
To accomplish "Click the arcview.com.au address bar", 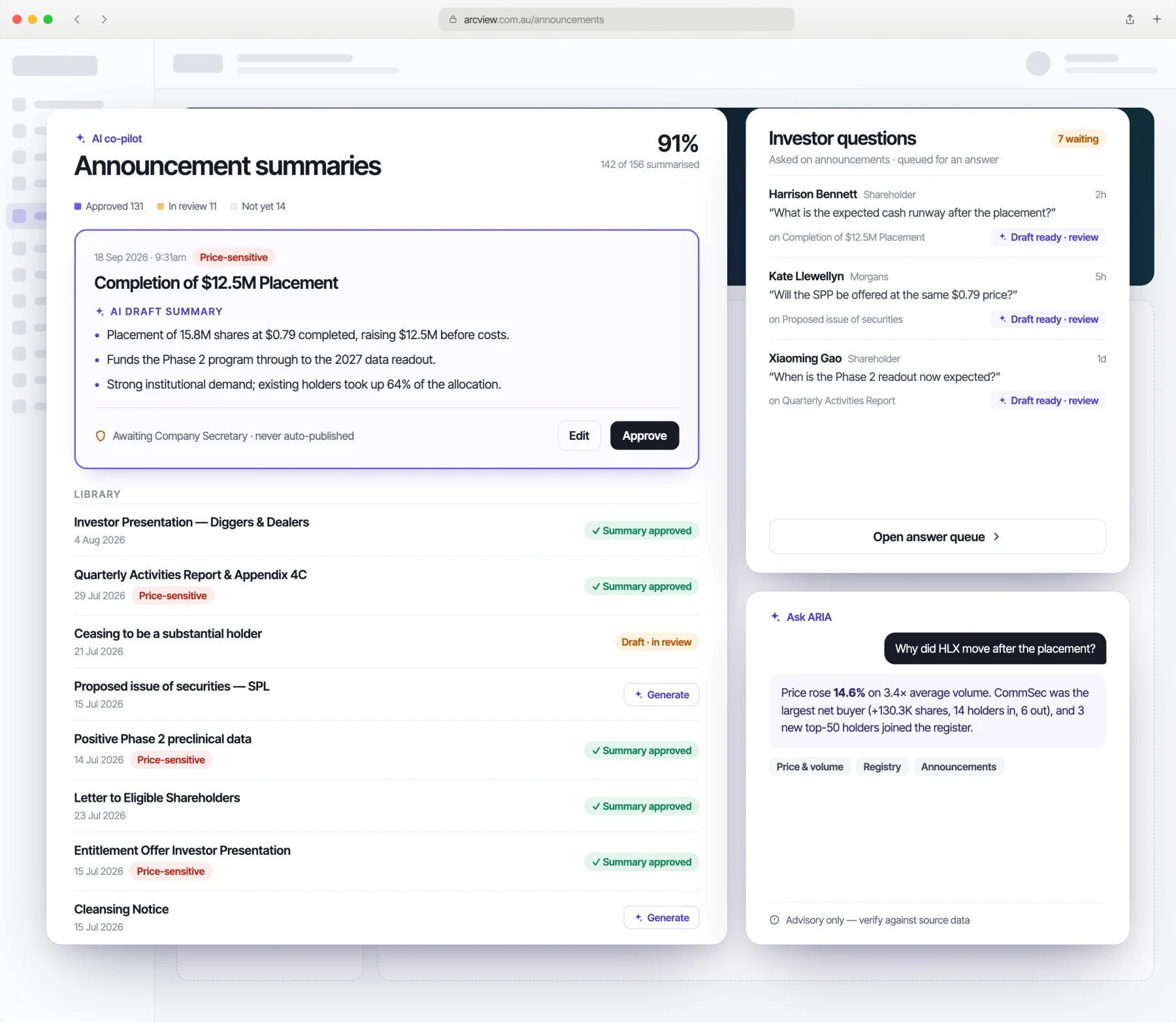I will [616, 20].
